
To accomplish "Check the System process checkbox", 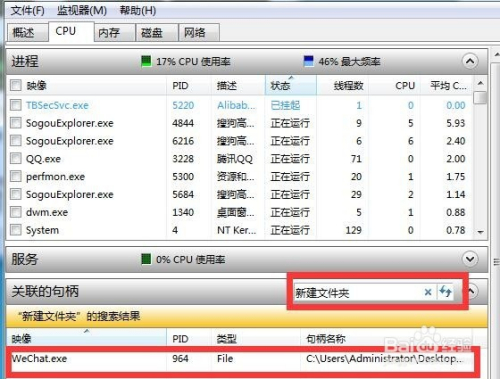I will (16, 230).
